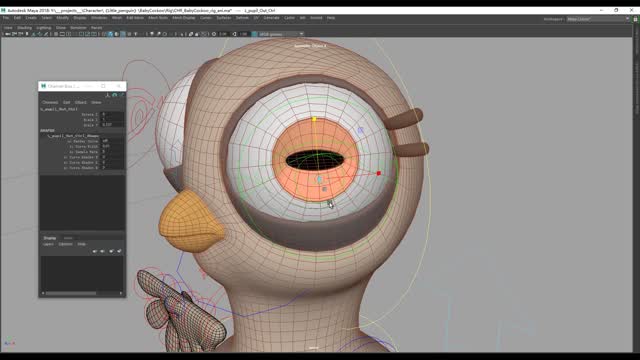The width and height of the screenshot is (640, 360).
Task: Click the Select Camera icon in panel toolbar
Action: tap(7, 34)
